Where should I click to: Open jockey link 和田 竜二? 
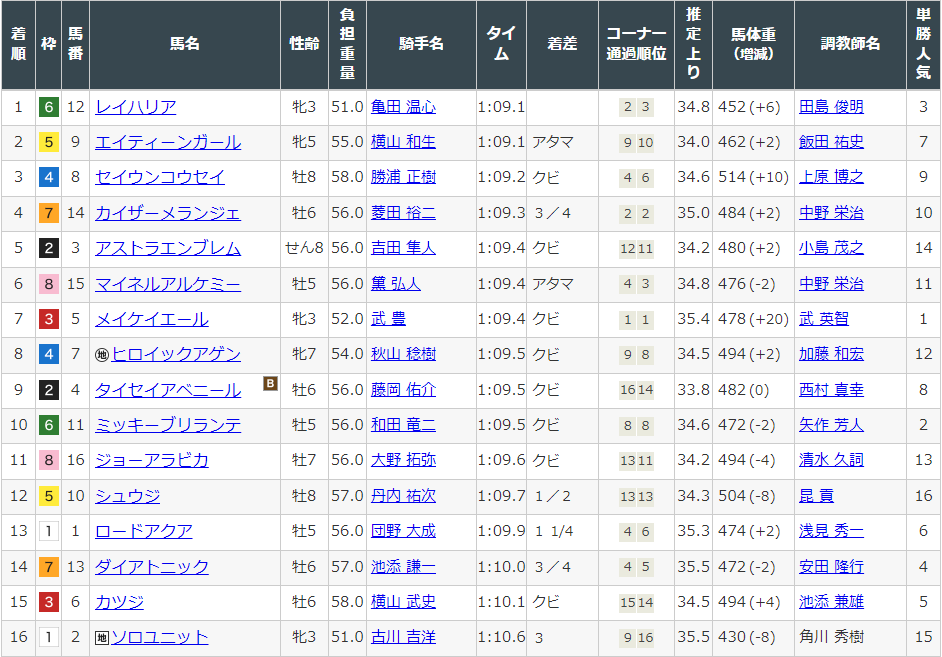pyautogui.click(x=403, y=425)
